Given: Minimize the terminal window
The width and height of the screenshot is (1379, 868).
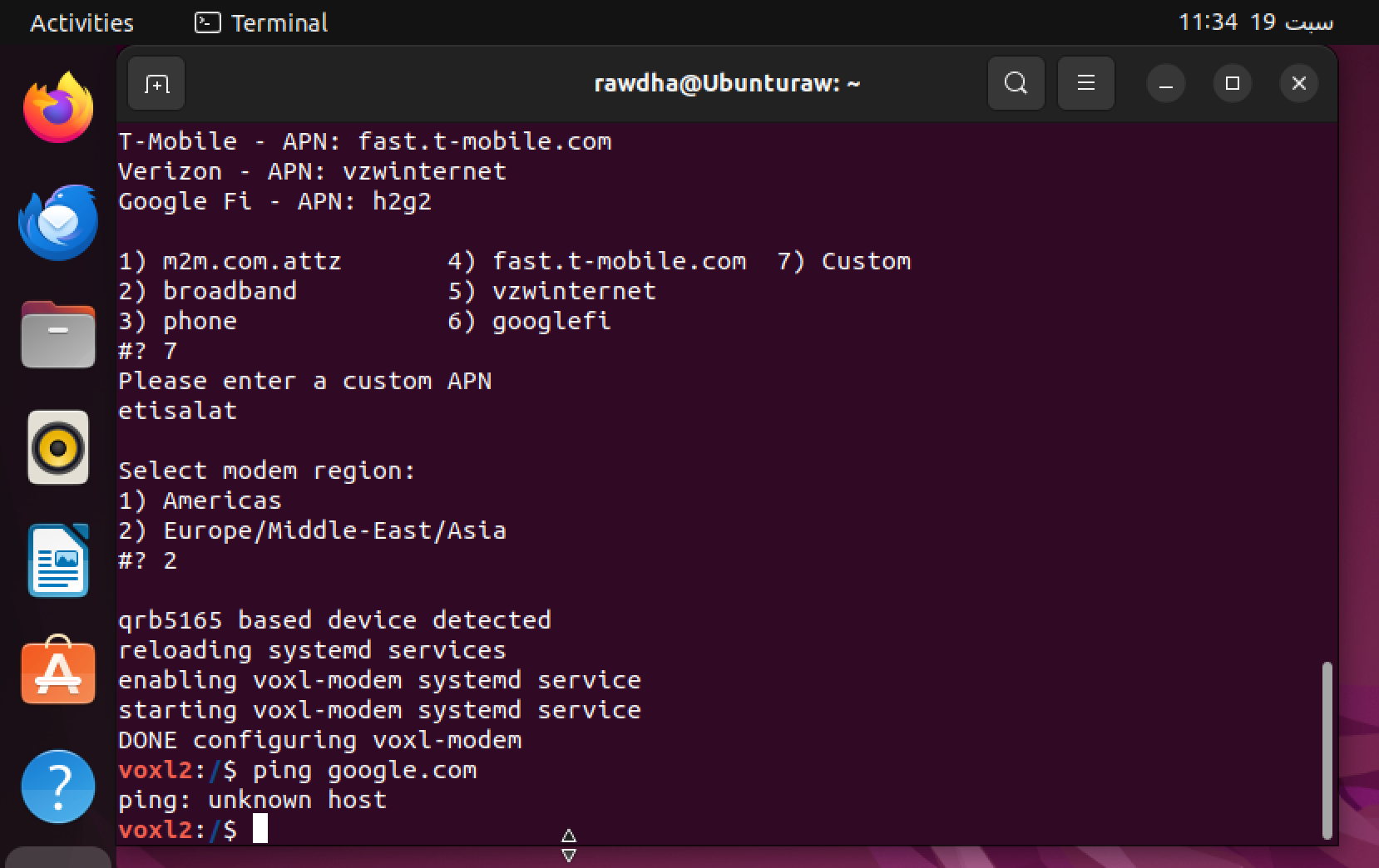Looking at the screenshot, I should [x=1166, y=83].
